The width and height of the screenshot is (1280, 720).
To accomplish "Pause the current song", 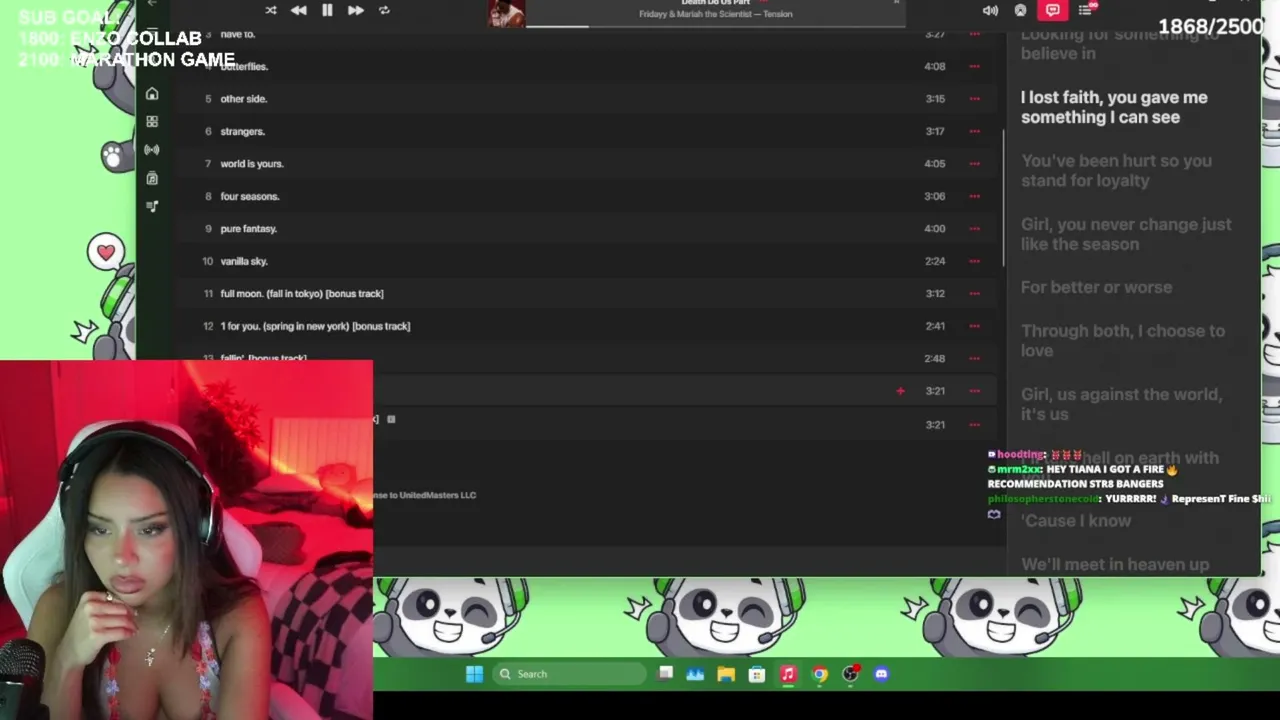I will coord(327,10).
